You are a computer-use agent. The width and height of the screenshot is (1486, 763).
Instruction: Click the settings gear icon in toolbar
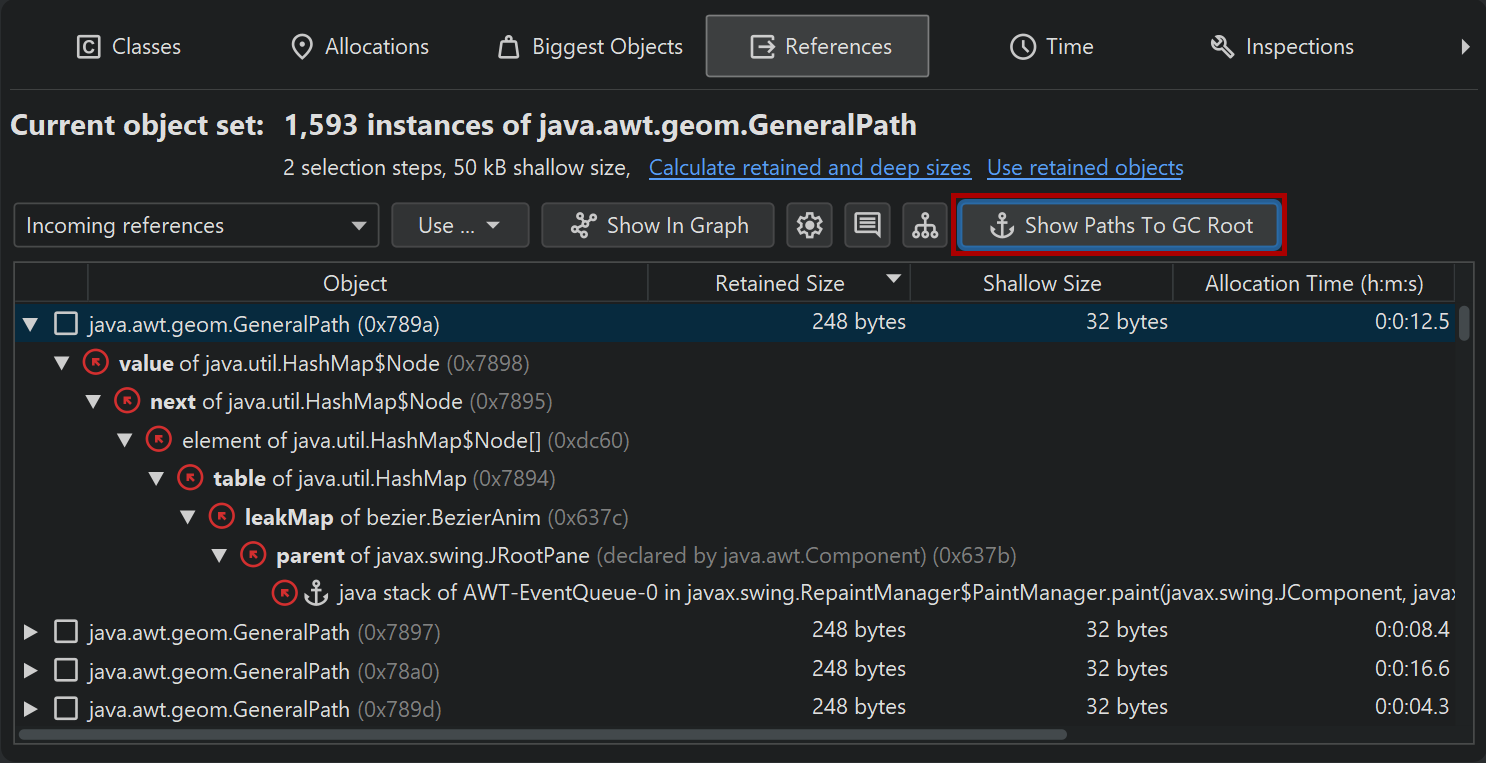809,226
